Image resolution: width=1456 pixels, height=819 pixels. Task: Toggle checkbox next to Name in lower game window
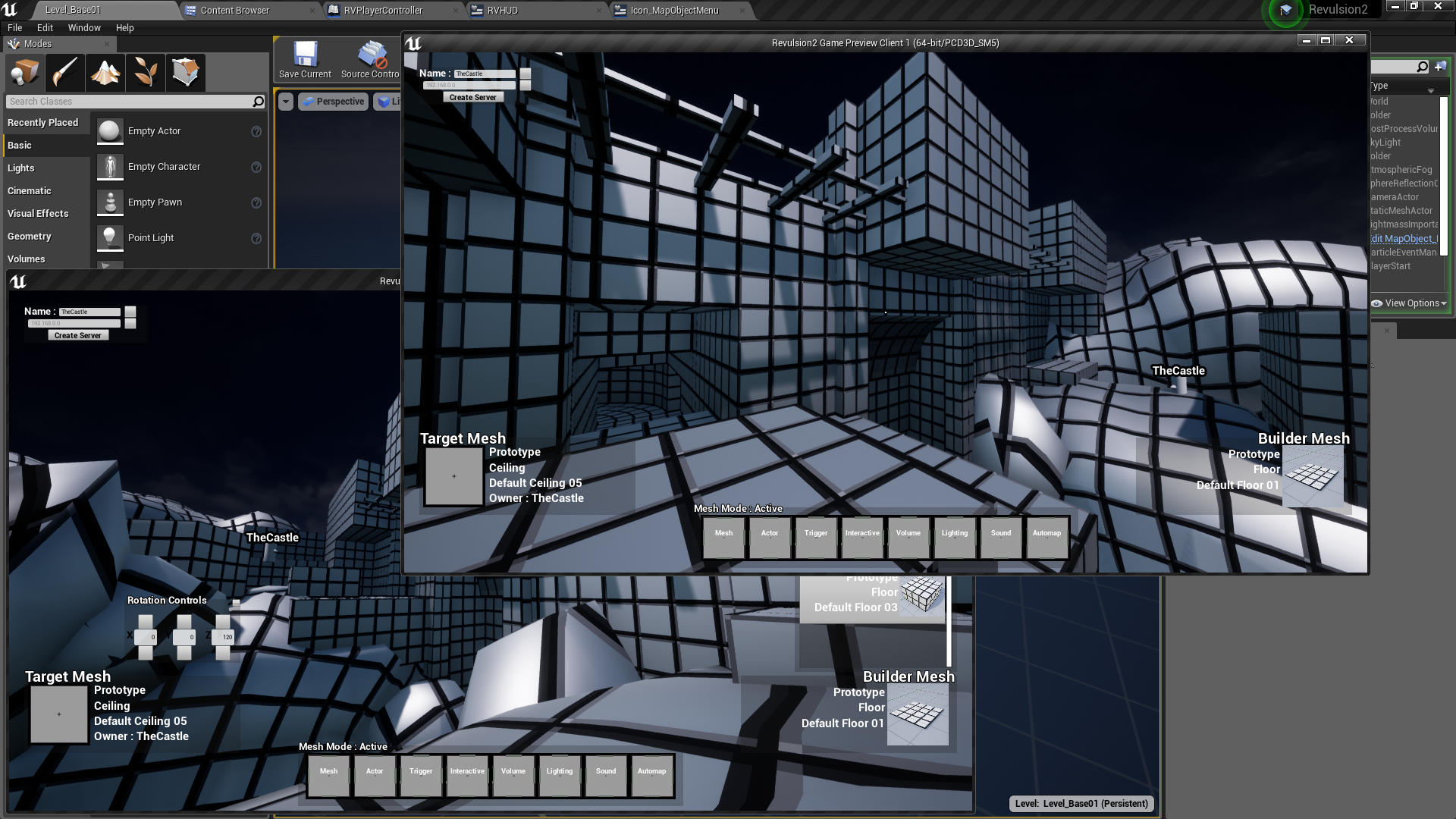pos(130,312)
